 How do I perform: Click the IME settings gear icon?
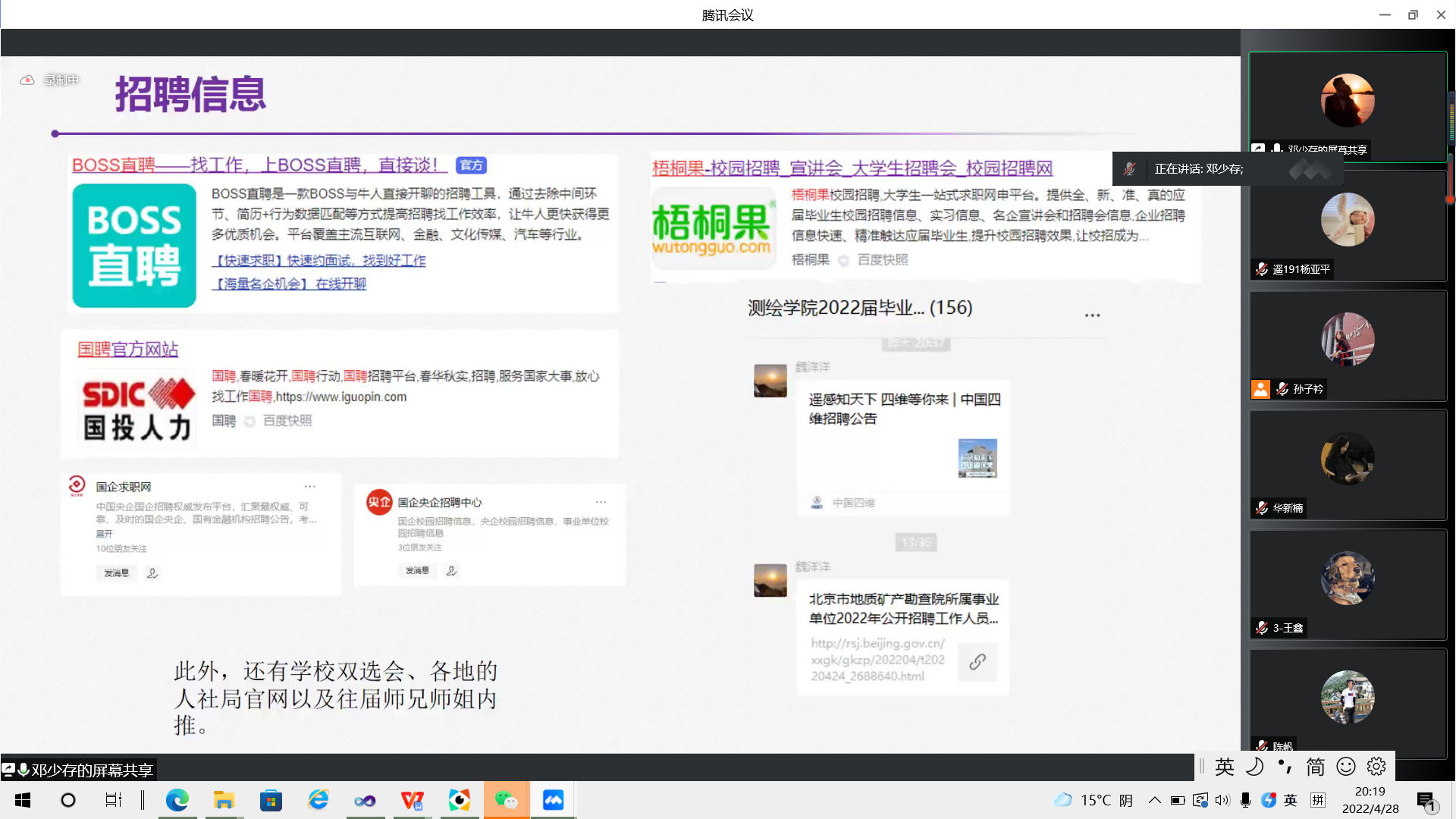pyautogui.click(x=1376, y=767)
